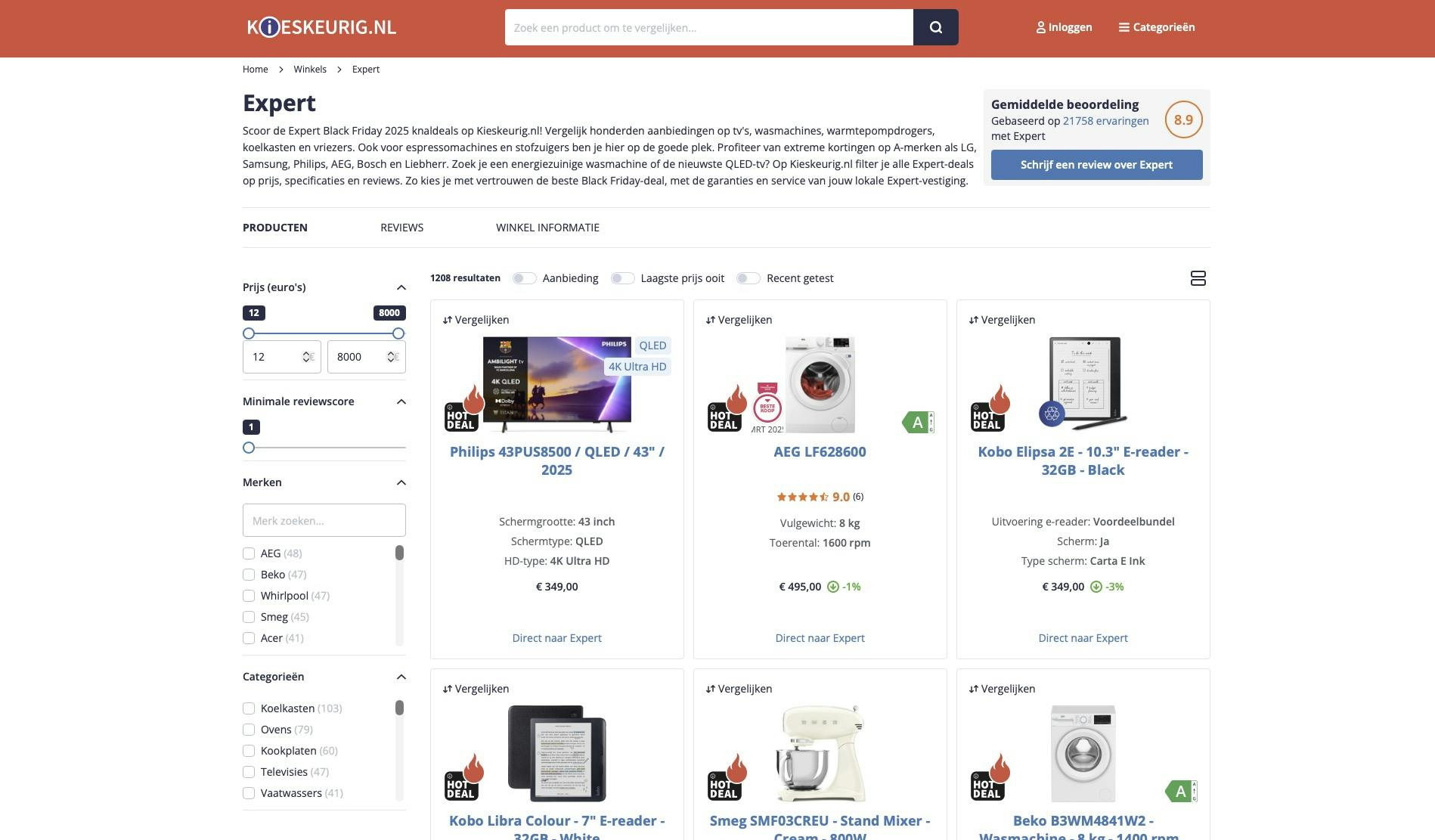Select the Winkel informatie tab
The width and height of the screenshot is (1435, 840).
547,228
